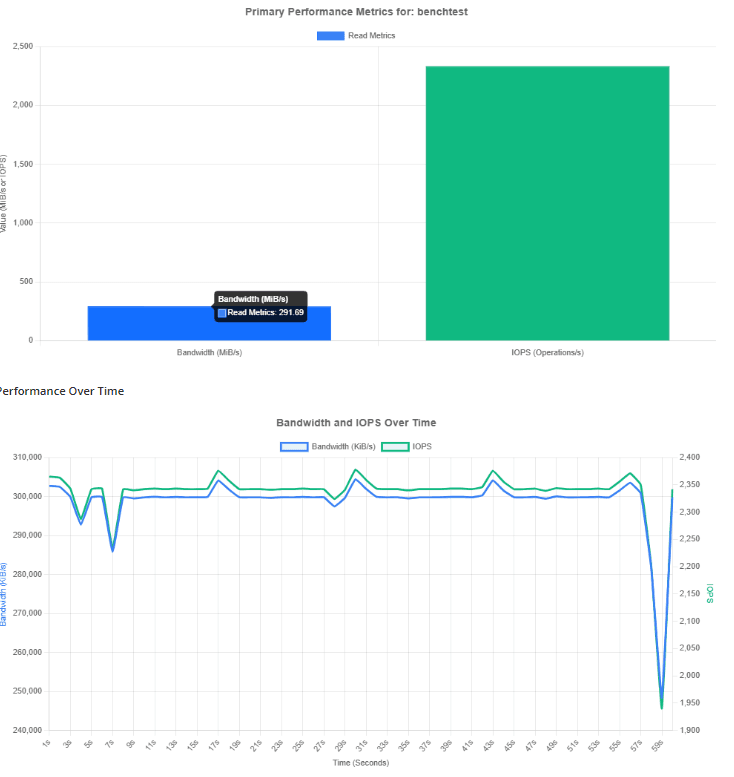Screen dimensions: 734x777
Task: Click the dip at 7s on the line chart
Action: point(113,549)
